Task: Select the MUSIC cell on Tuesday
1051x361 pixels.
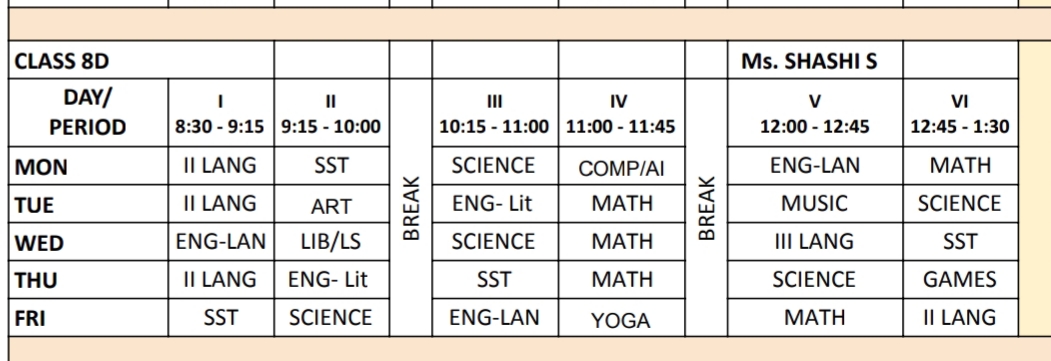Action: coord(814,204)
